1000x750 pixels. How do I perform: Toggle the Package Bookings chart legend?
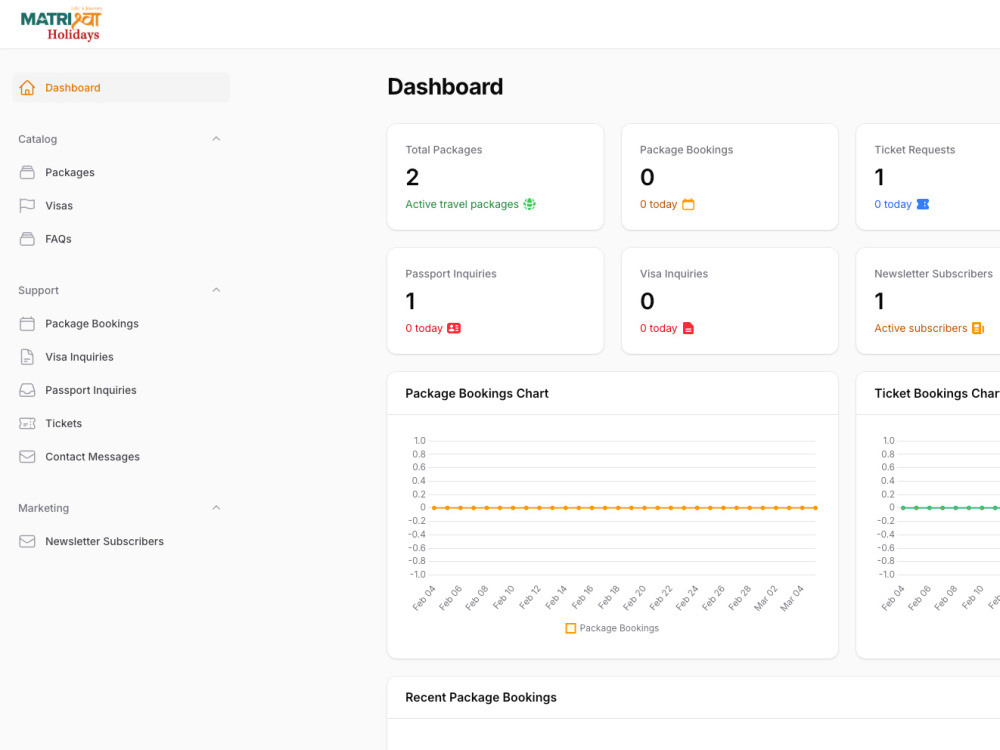click(x=612, y=628)
